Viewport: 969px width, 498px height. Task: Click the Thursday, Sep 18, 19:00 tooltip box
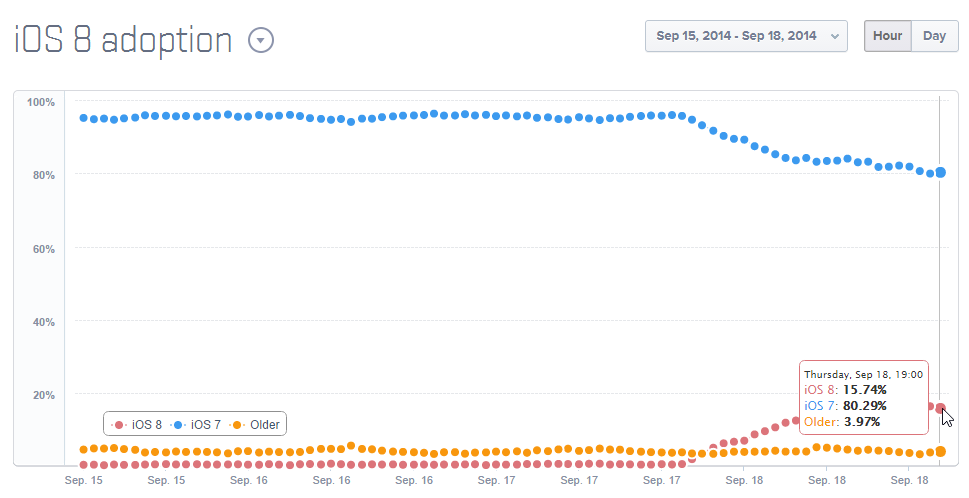[863, 397]
